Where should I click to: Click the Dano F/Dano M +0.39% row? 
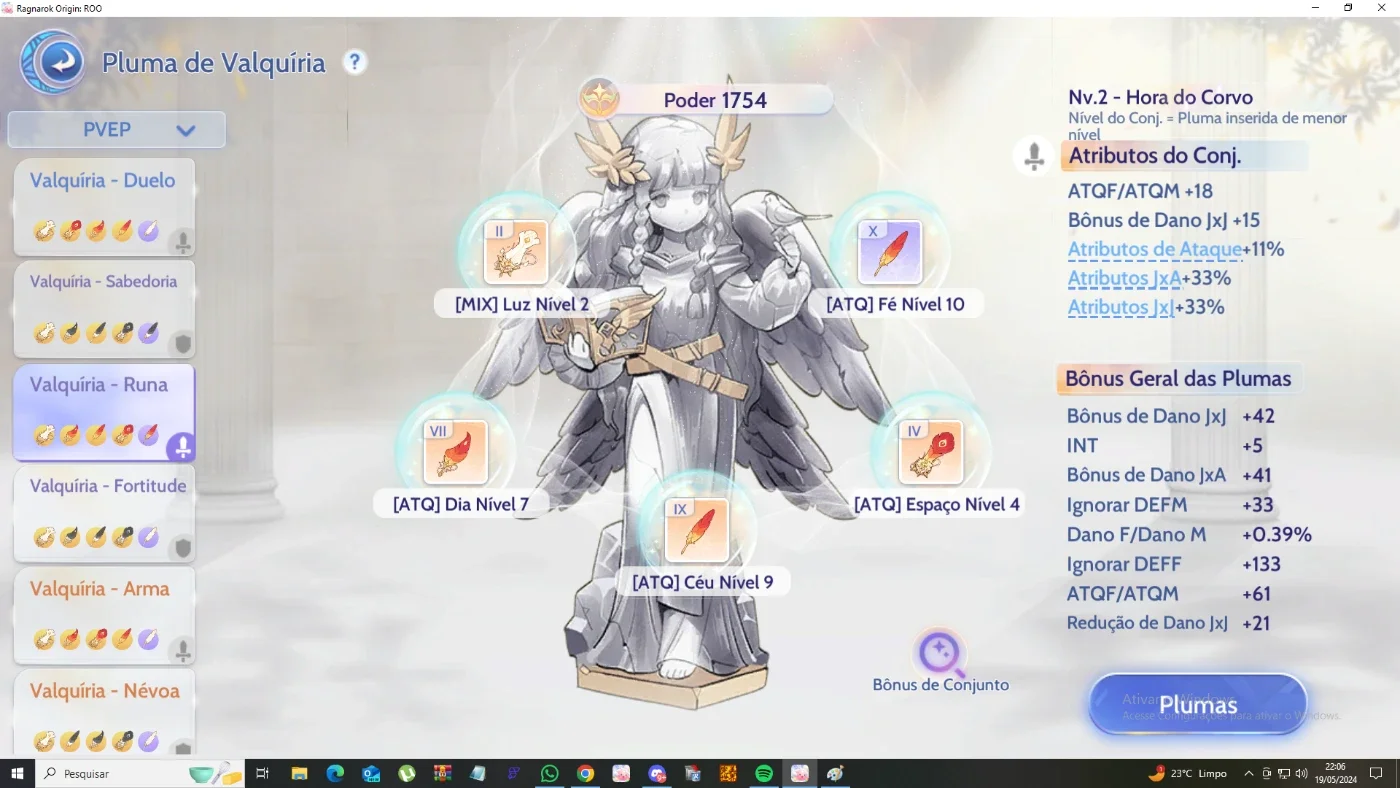[1189, 535]
